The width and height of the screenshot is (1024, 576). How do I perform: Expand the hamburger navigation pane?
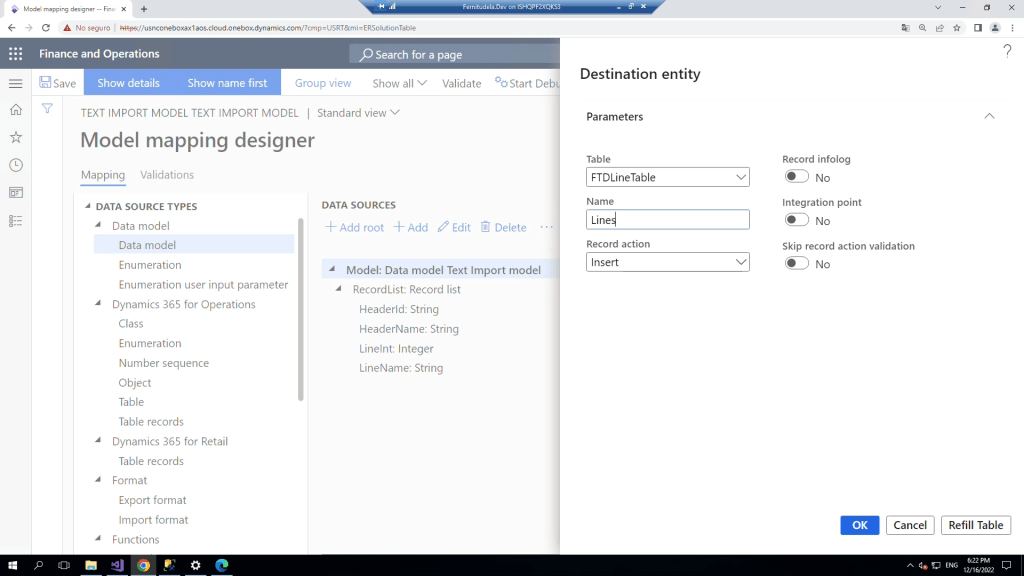pyautogui.click(x=15, y=84)
